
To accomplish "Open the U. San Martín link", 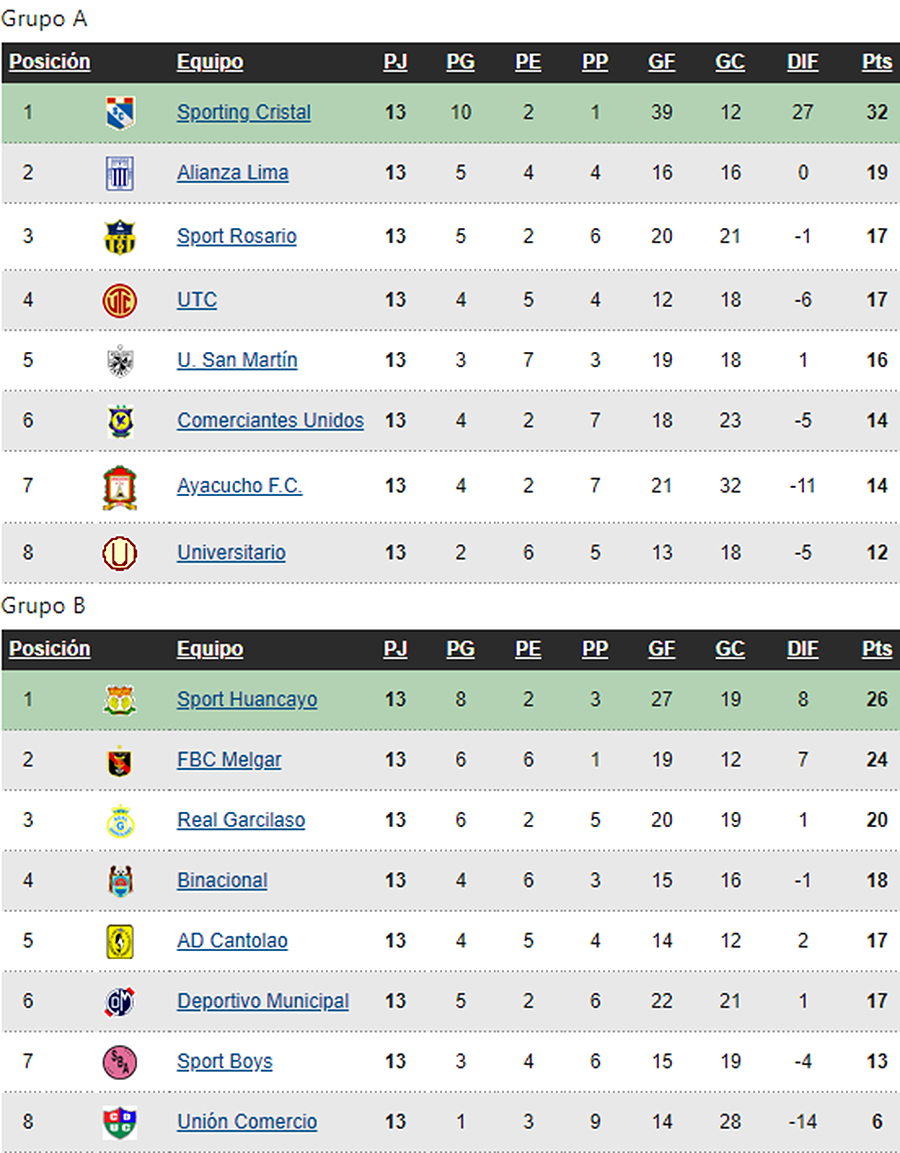I will pos(238,360).
